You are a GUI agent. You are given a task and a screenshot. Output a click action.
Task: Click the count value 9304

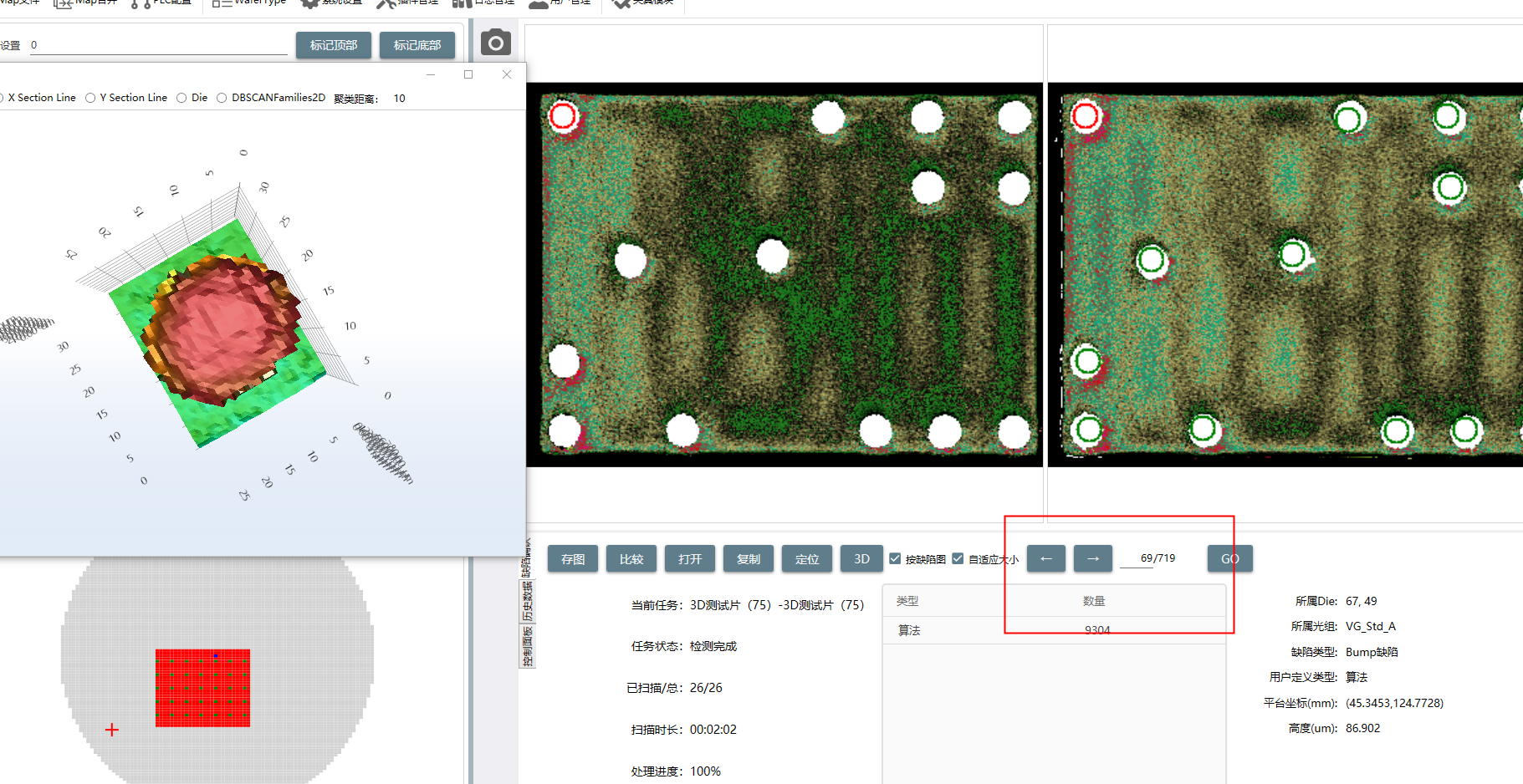[1097, 630]
